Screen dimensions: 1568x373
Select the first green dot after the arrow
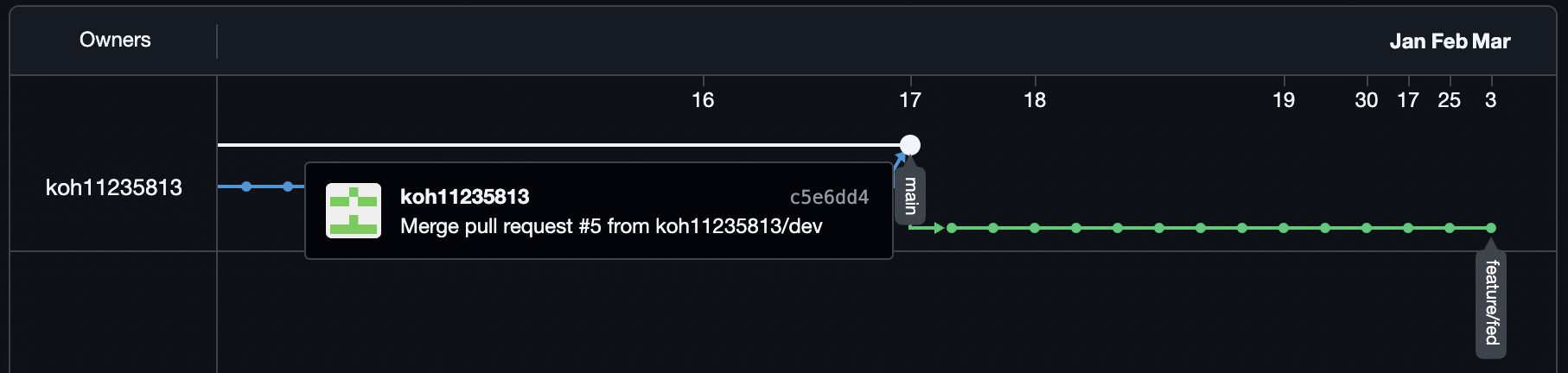[952, 228]
